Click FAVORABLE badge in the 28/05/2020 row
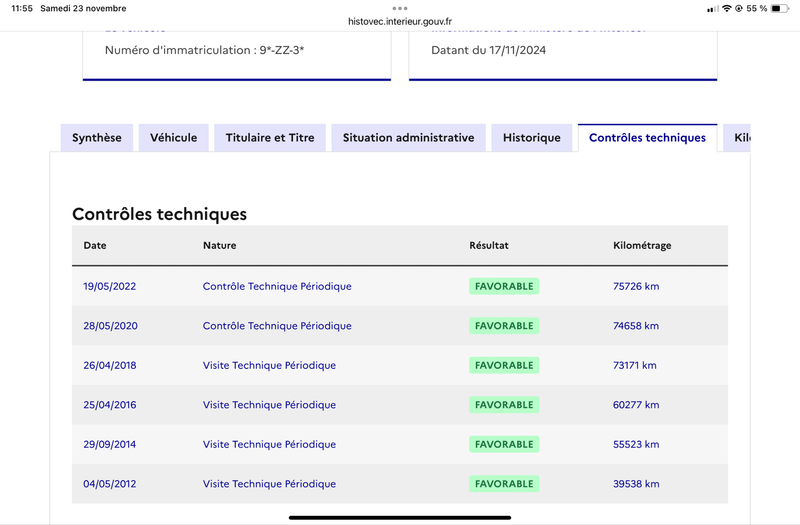Image resolution: width=800 pixels, height=525 pixels. click(x=504, y=326)
